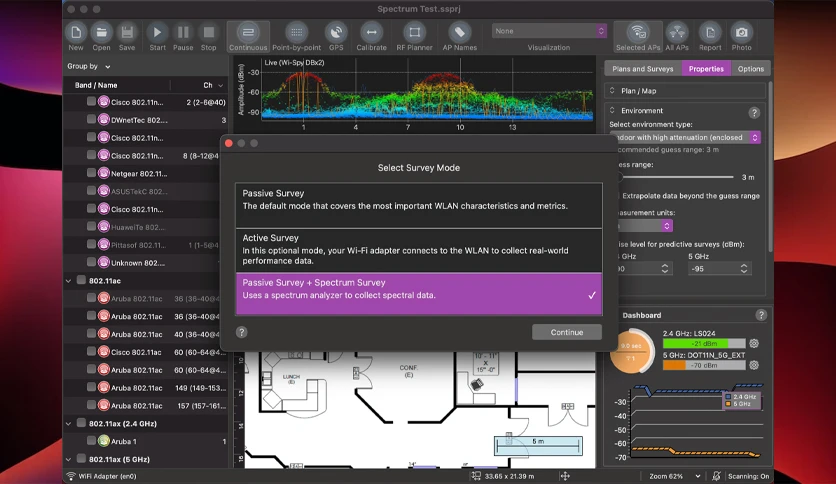Collapse the 802.11ac group

(x=68, y=281)
